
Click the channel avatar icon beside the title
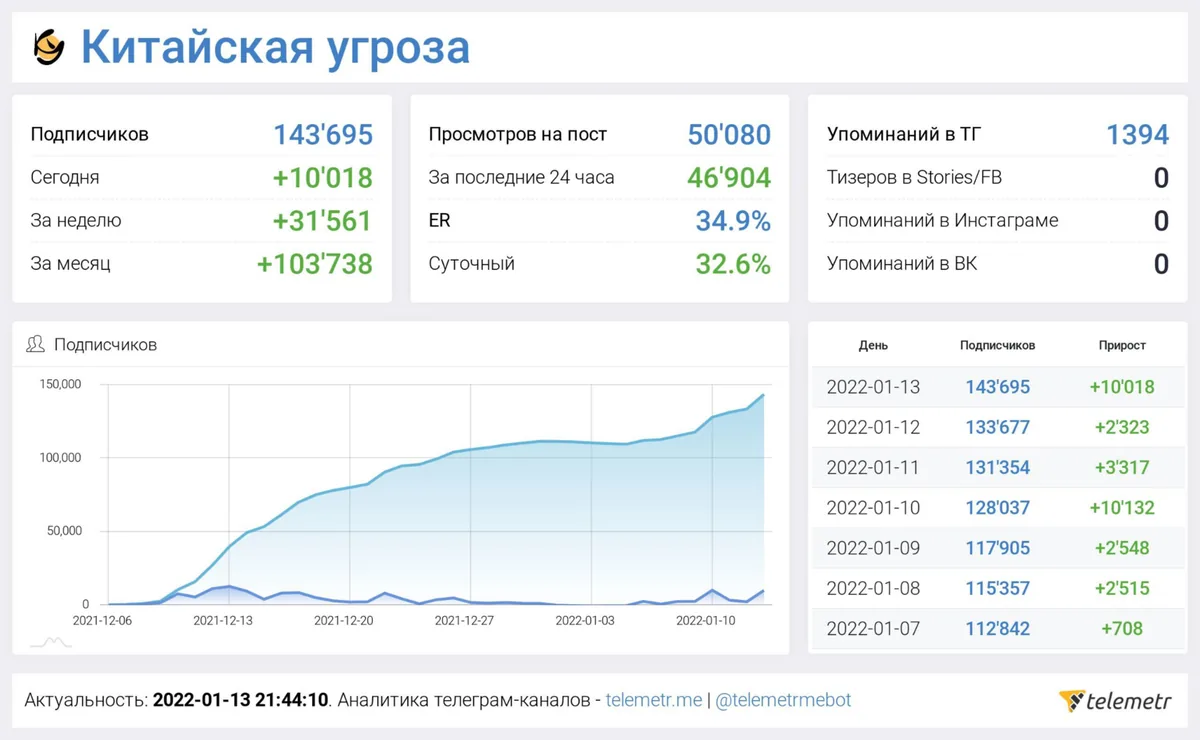coord(48,46)
